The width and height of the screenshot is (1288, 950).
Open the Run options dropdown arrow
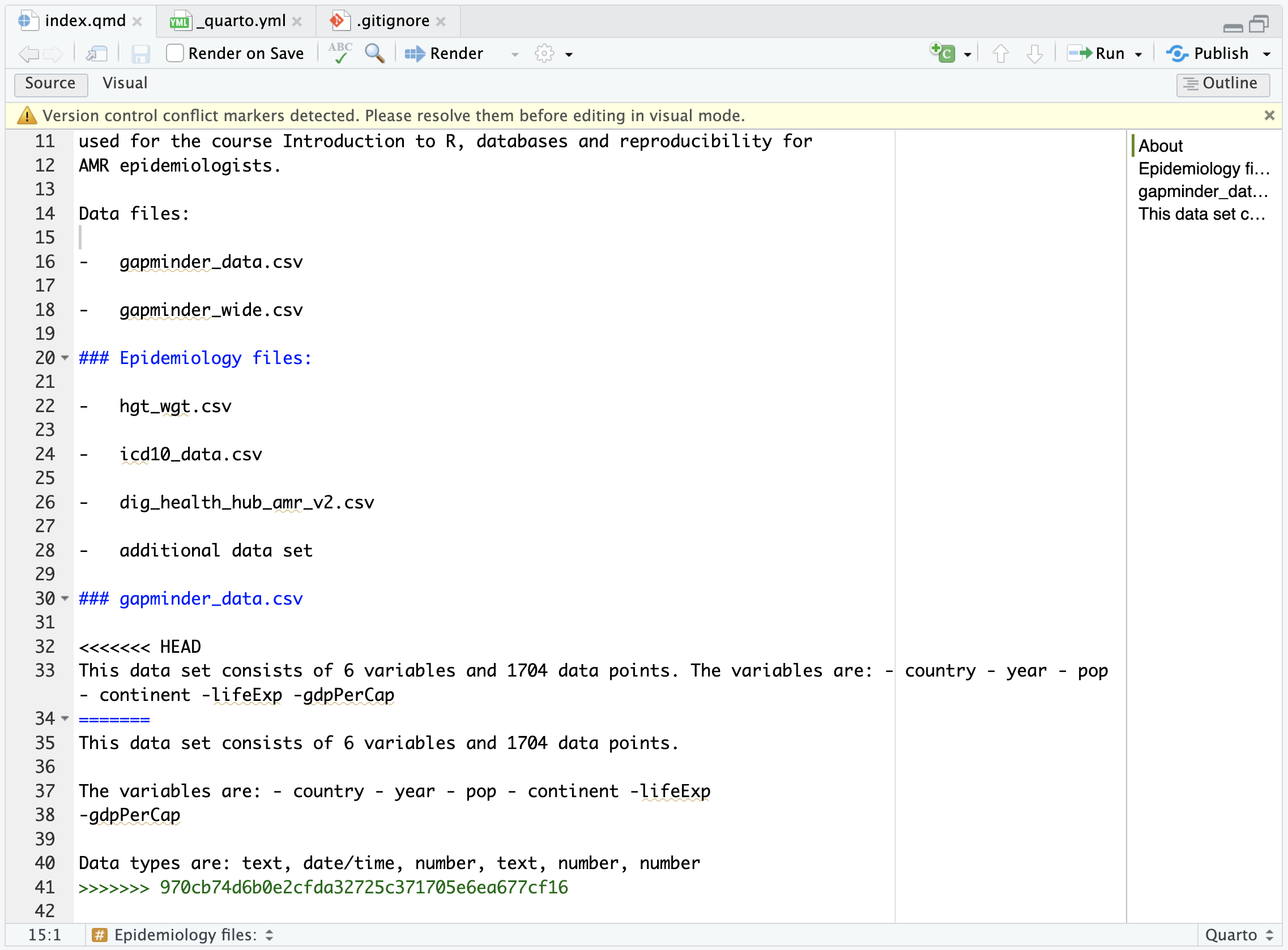coord(1138,54)
